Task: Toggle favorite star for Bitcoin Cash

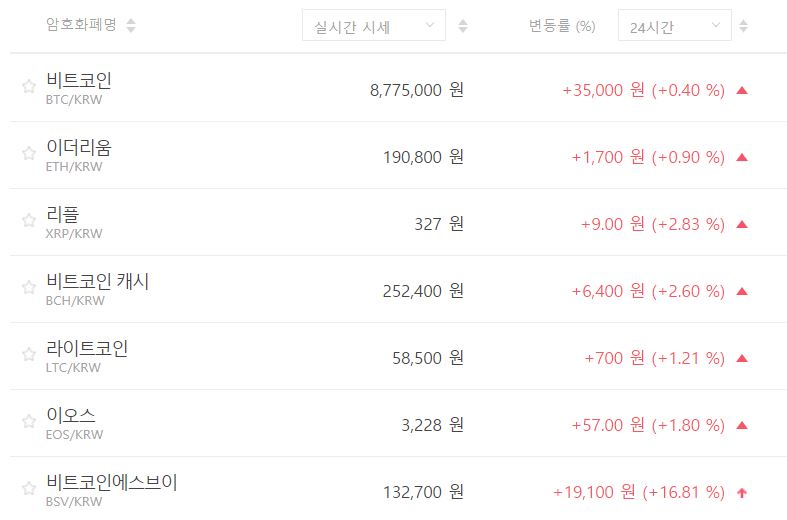Action: point(29,288)
